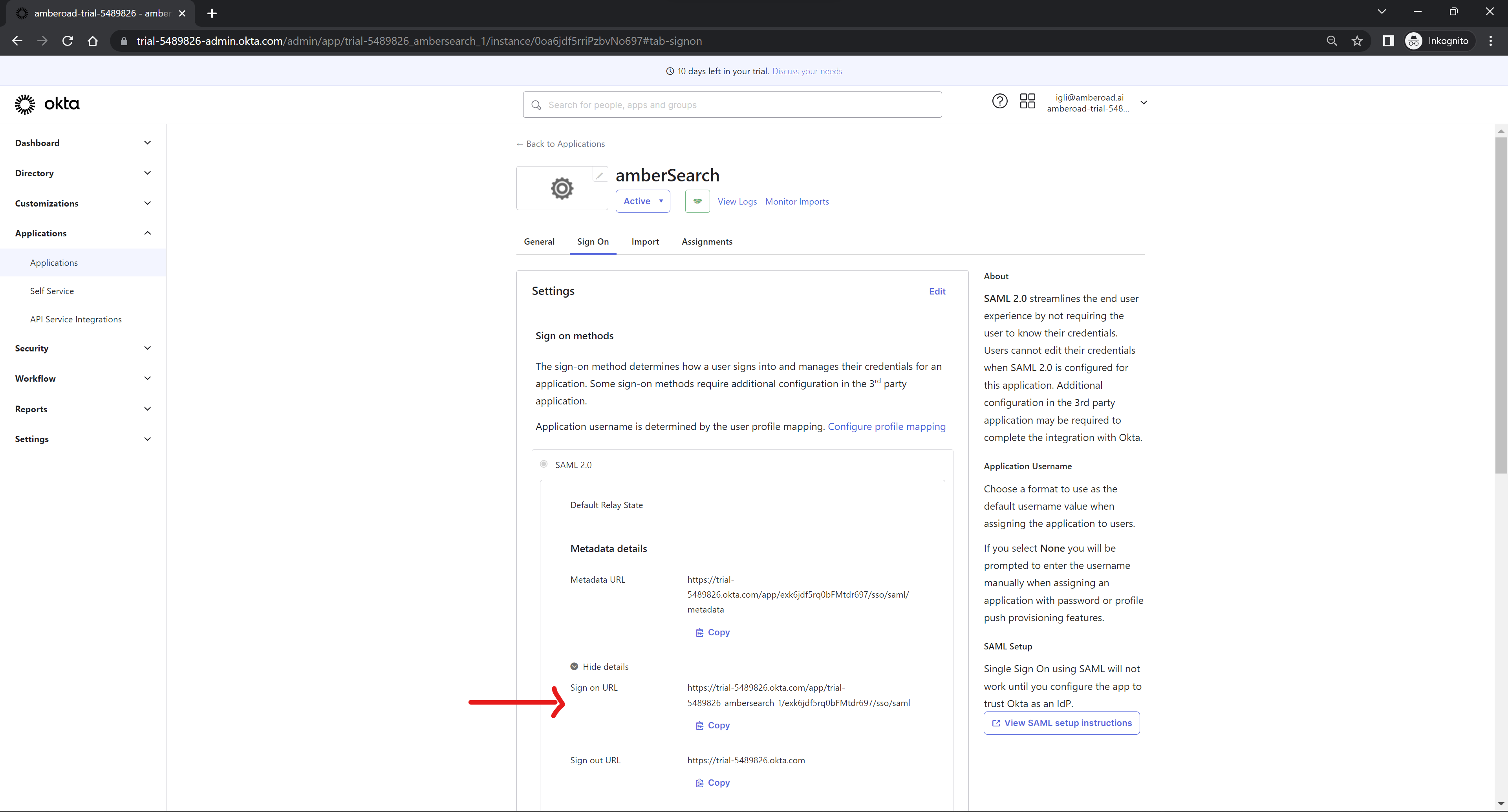Screen dimensions: 1508x812
Task: Open Monitor Imports link
Action: (797, 201)
